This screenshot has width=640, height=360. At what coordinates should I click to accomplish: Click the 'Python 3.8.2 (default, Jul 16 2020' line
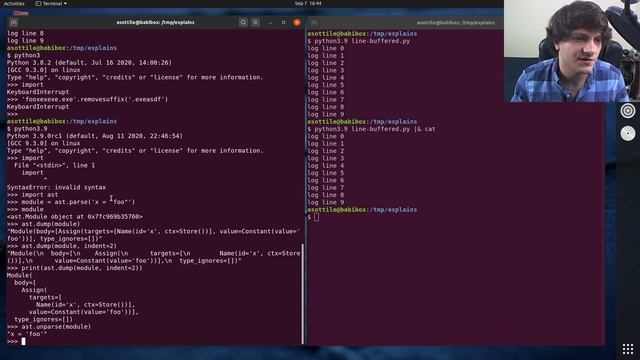[x=89, y=63]
